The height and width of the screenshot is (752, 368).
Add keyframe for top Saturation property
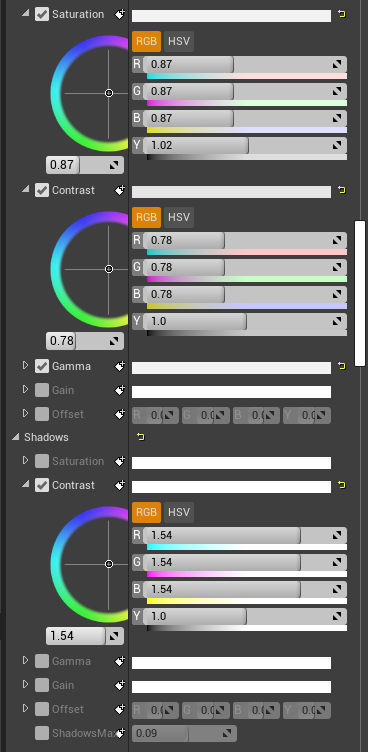pyautogui.click(x=119, y=14)
